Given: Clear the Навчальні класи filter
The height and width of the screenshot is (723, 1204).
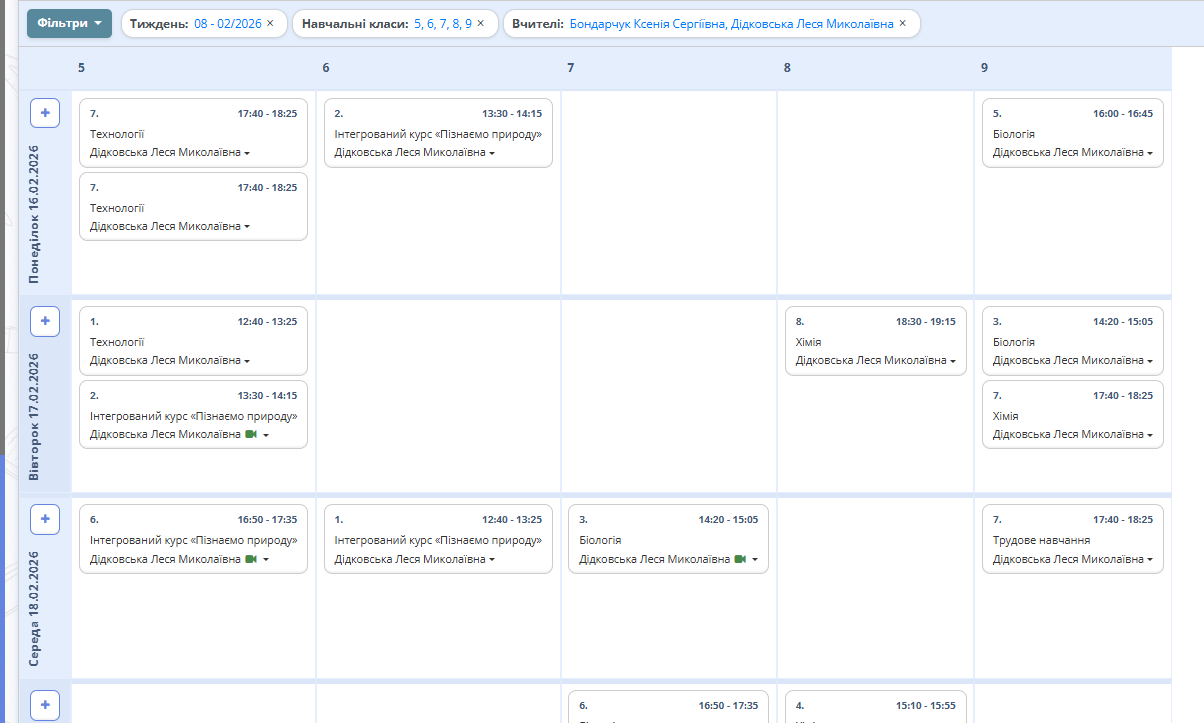Looking at the screenshot, I should [x=481, y=23].
